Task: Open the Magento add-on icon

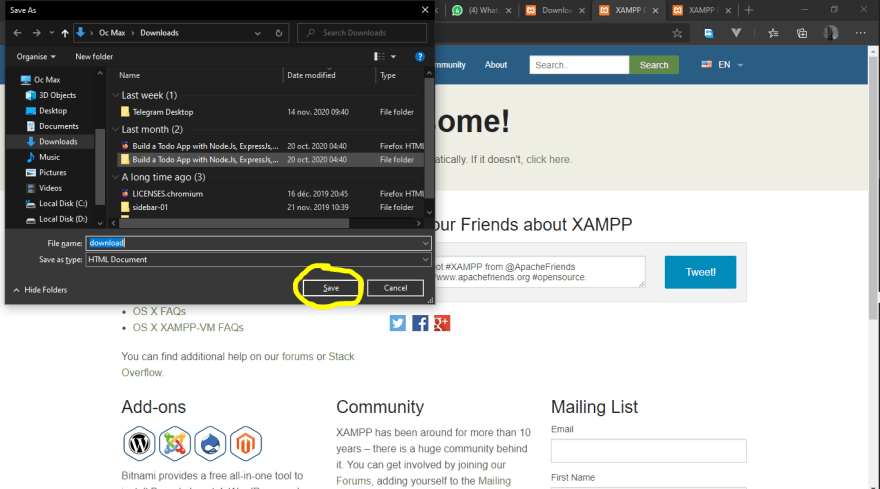Action: click(245, 444)
